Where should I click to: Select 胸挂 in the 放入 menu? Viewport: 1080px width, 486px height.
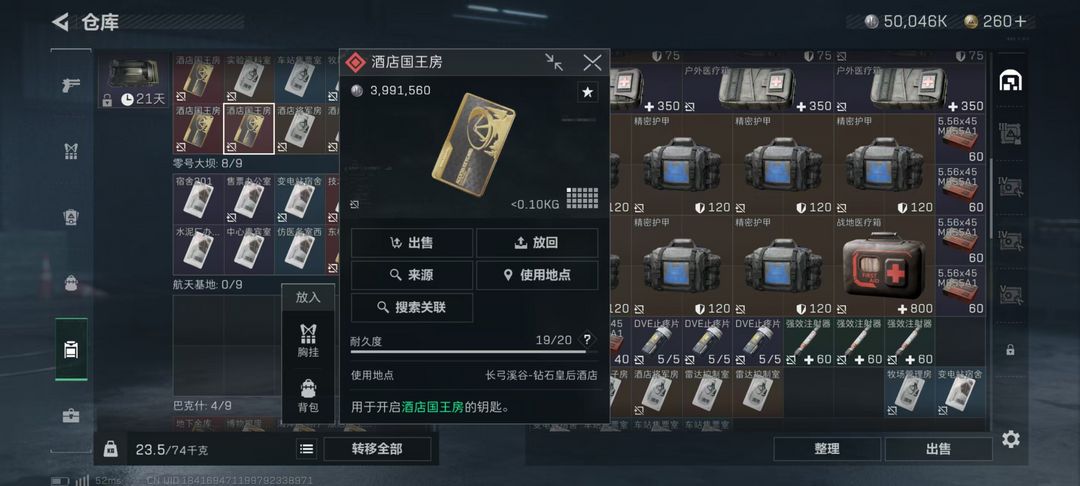pyautogui.click(x=308, y=341)
